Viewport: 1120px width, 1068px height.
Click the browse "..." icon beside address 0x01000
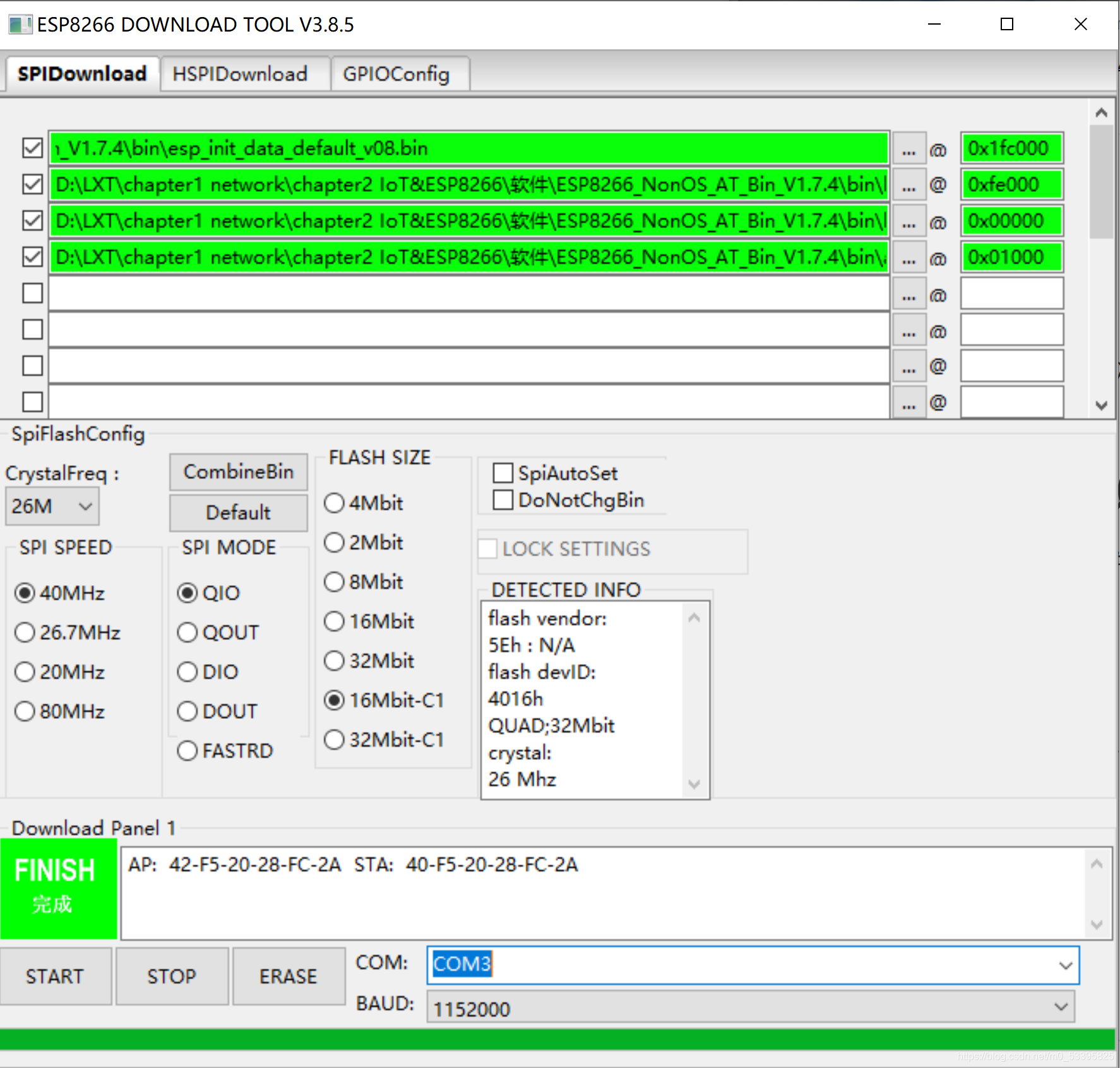pyautogui.click(x=909, y=256)
